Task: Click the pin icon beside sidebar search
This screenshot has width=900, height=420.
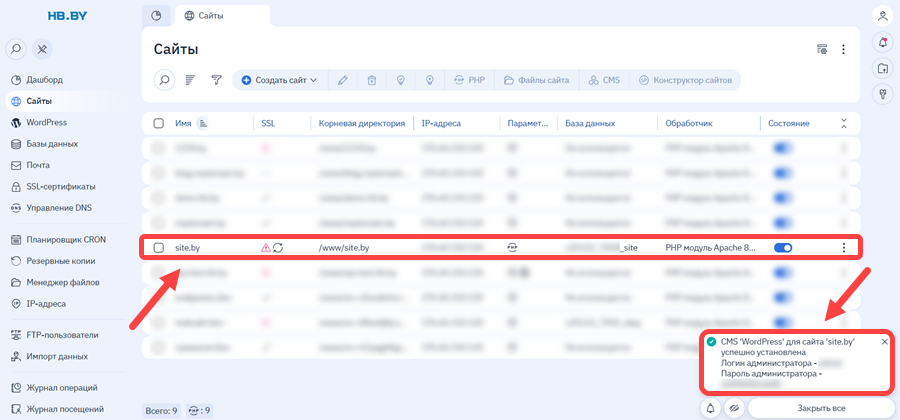Action: (x=42, y=49)
